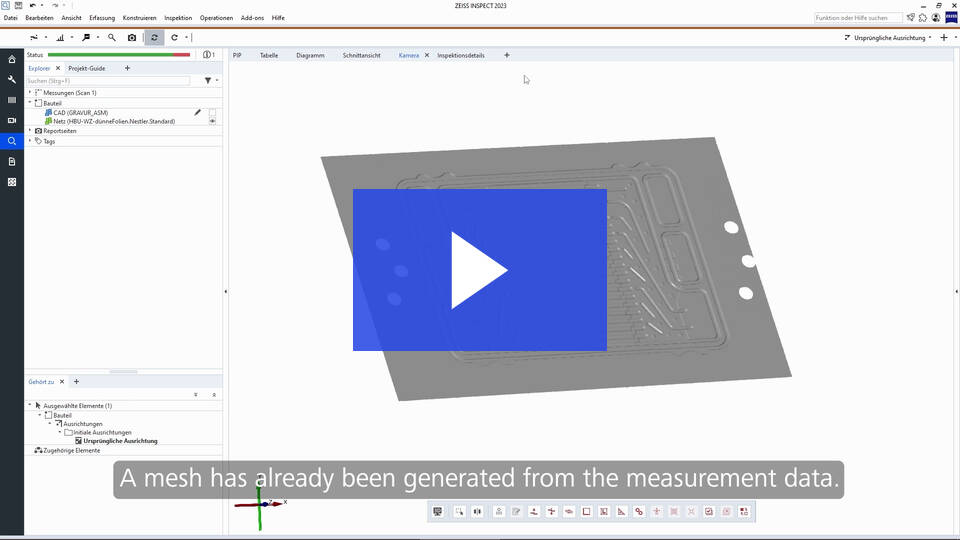Expand the Tags node
Screen dimensions: 960x540
[30, 141]
